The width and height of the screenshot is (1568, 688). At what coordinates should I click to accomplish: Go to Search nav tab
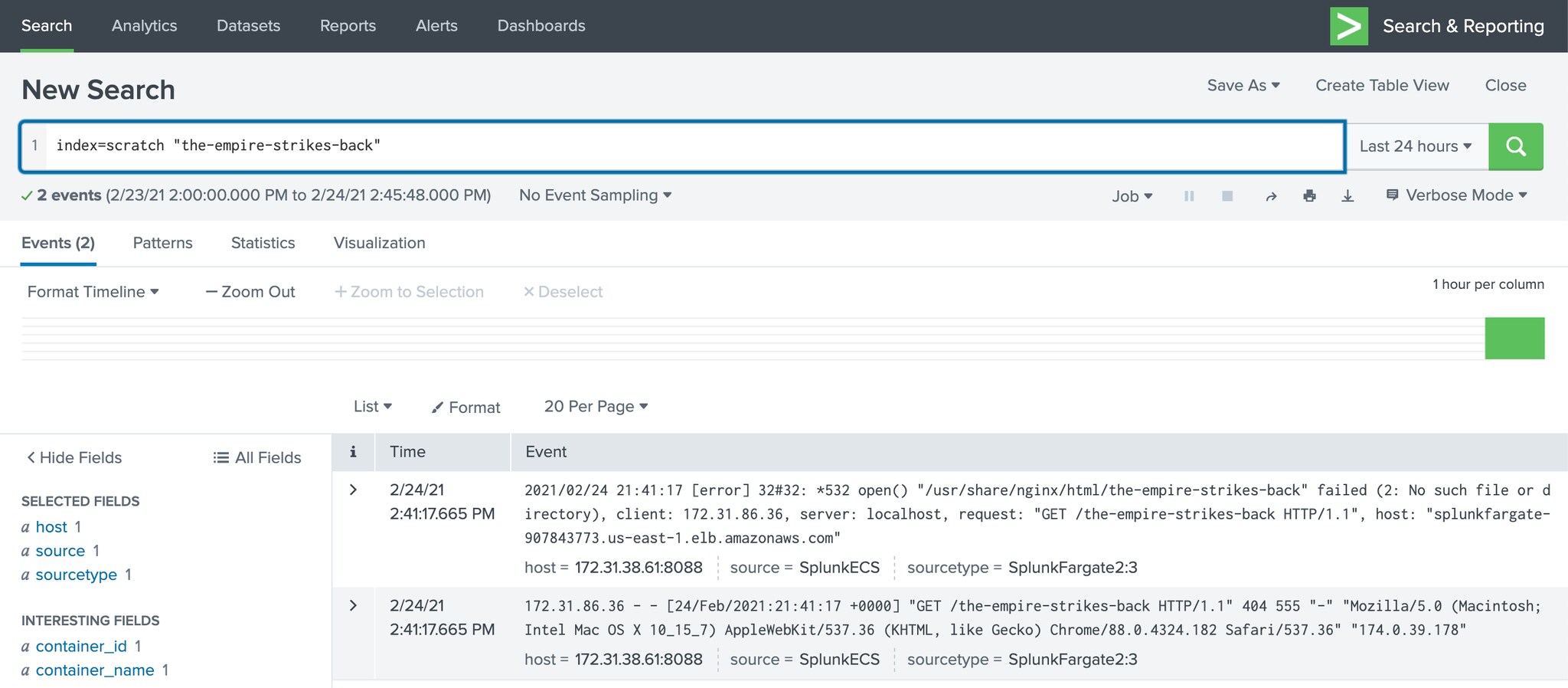tap(47, 26)
